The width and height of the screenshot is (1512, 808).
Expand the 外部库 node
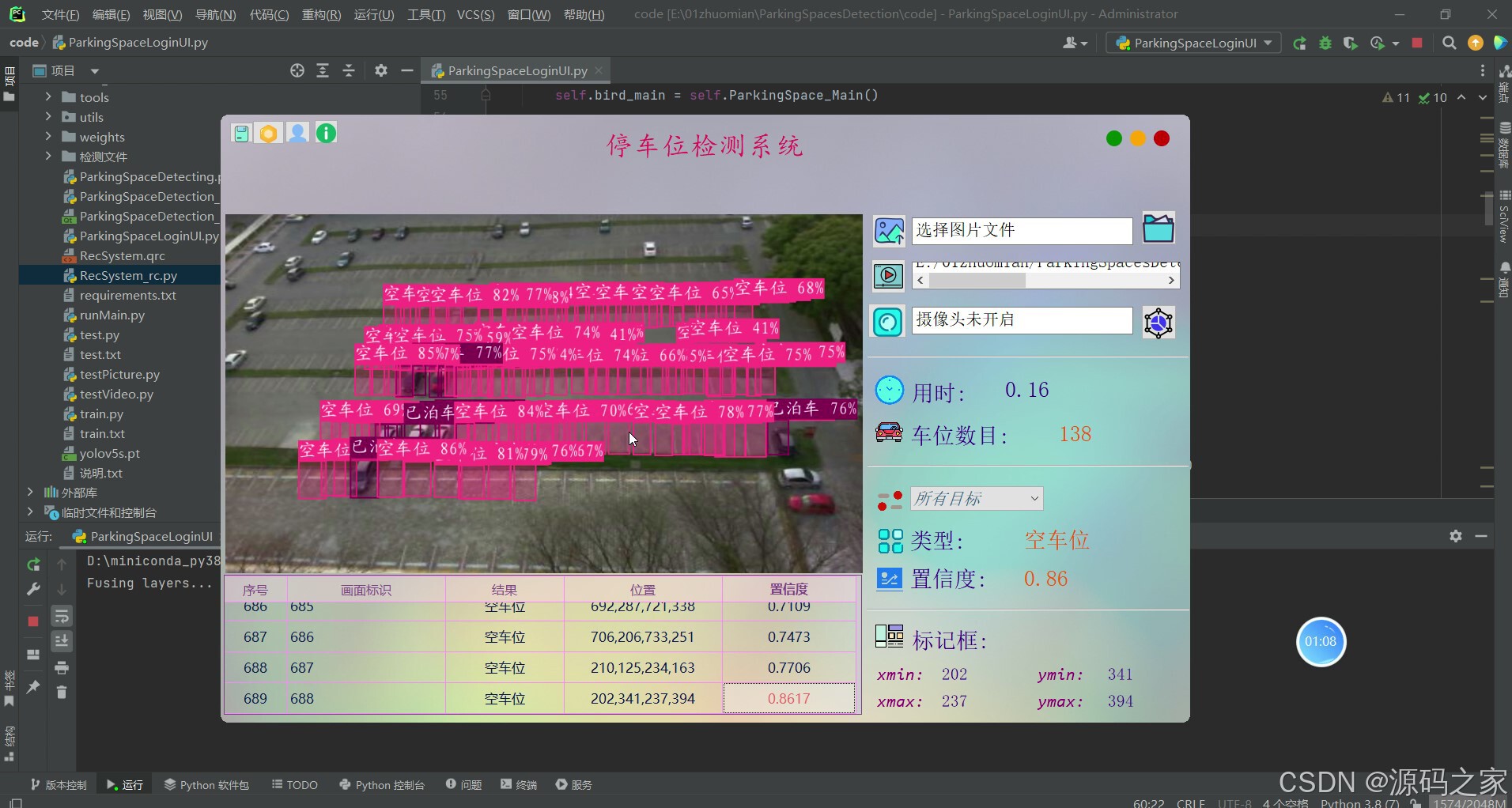tap(30, 492)
